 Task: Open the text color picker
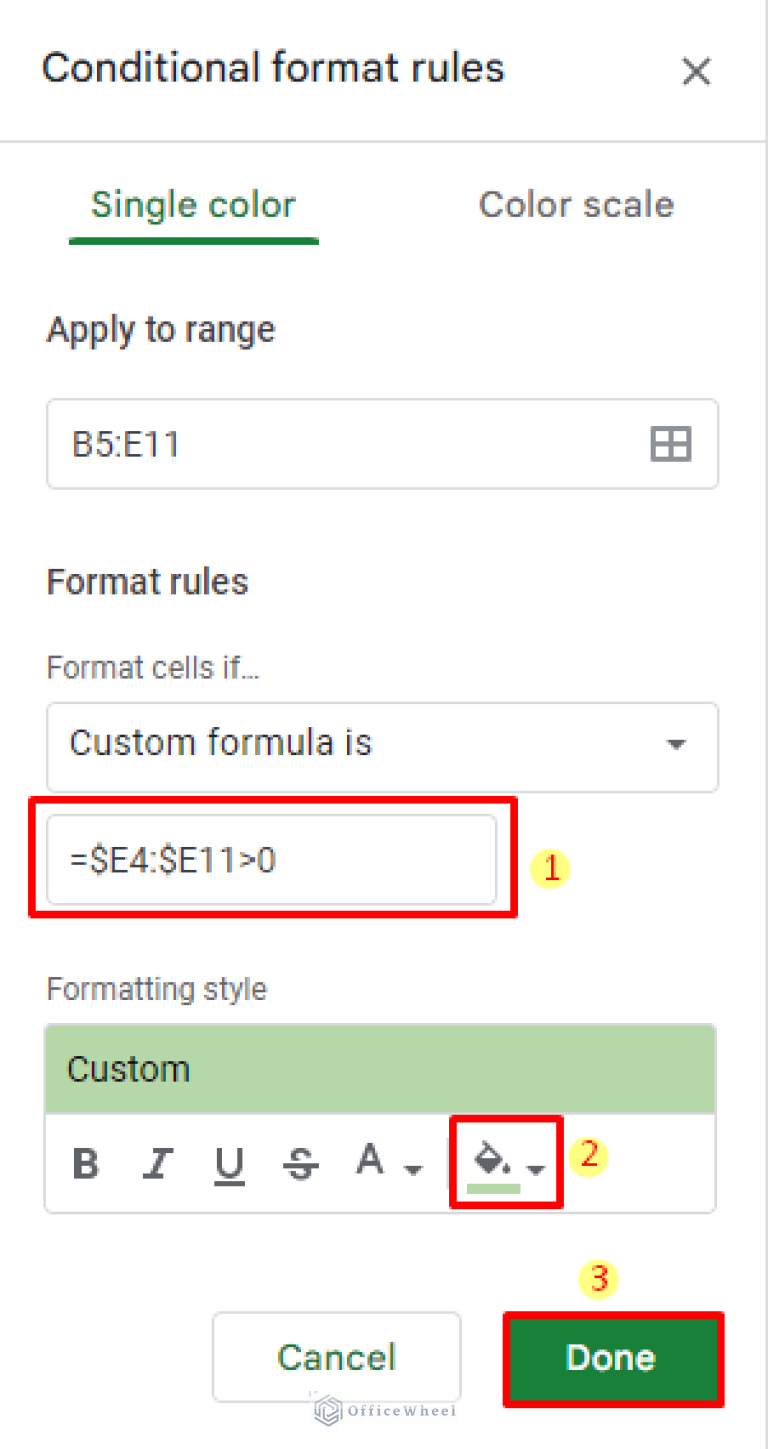tap(370, 1160)
